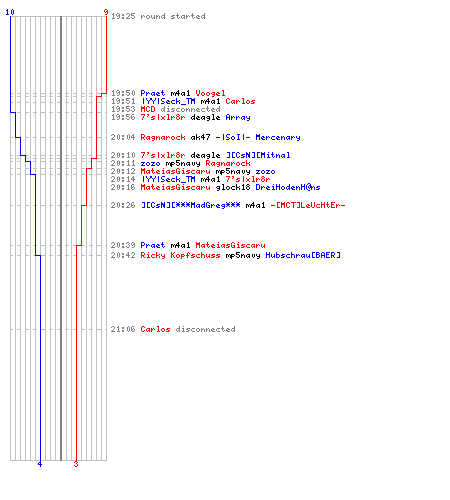Select player name Praet at 19:50
This screenshot has width=450, height=500.
pos(153,93)
